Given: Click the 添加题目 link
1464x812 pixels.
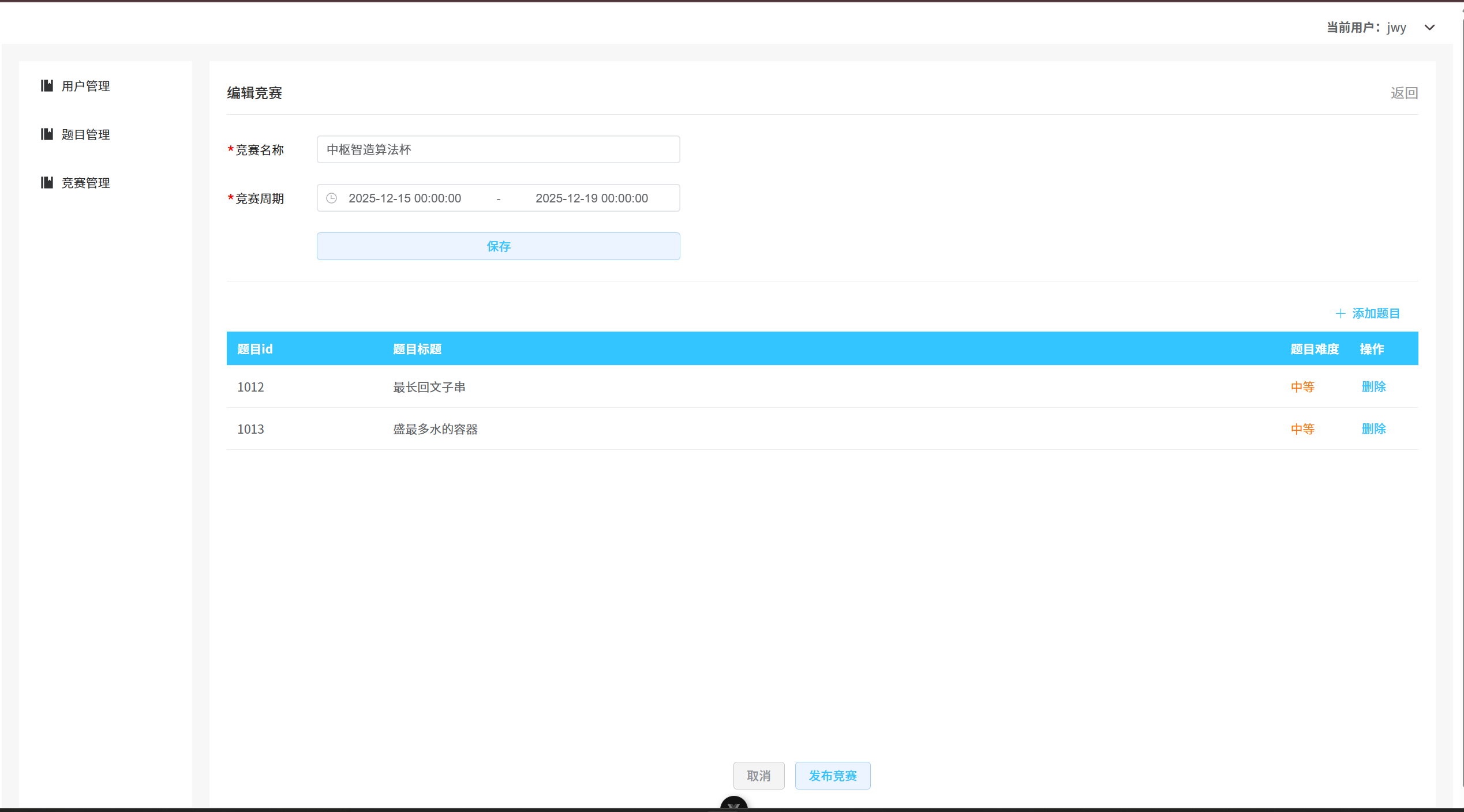Looking at the screenshot, I should click(1376, 313).
